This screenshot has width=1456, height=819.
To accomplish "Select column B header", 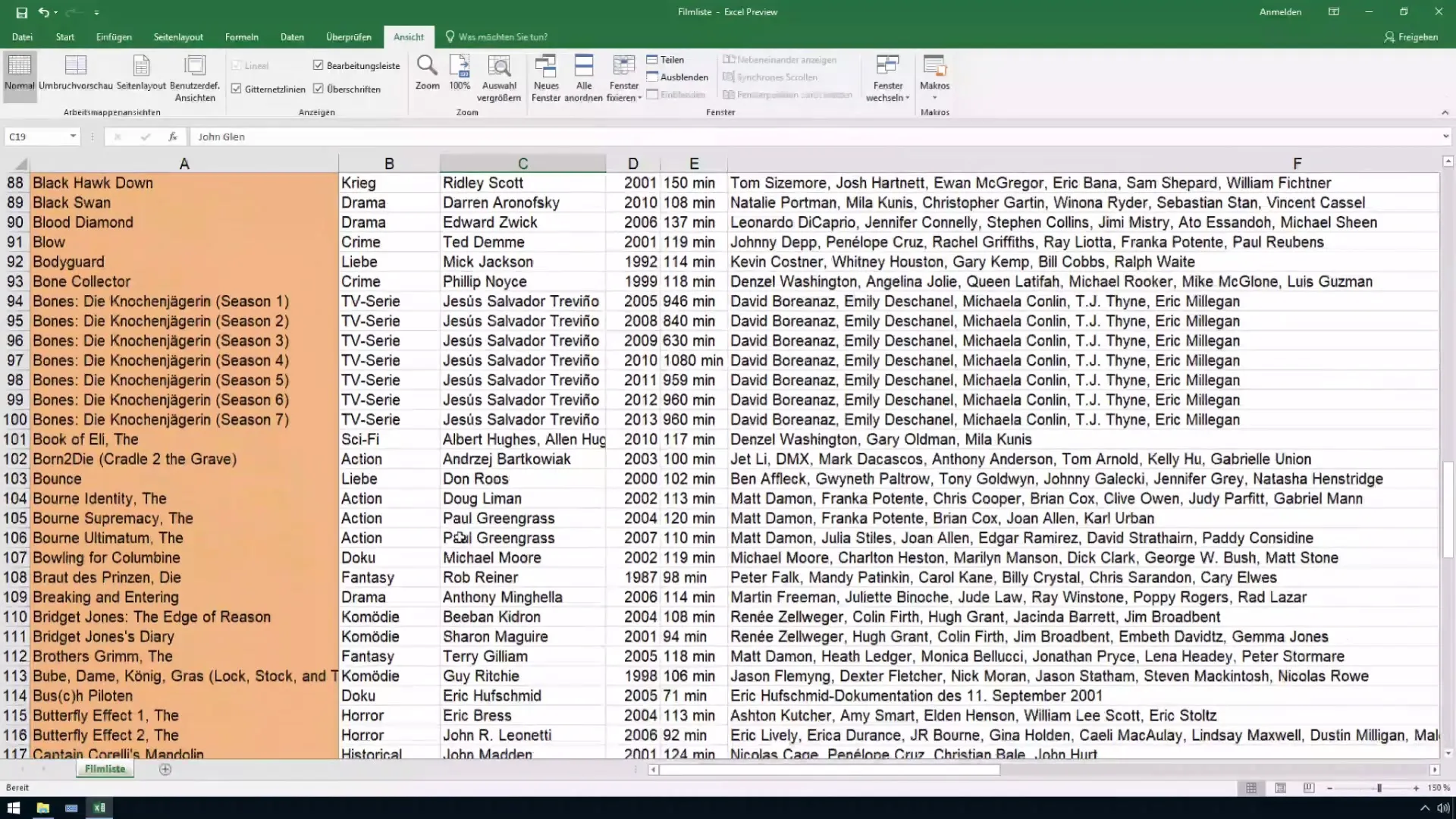I will tap(389, 164).
